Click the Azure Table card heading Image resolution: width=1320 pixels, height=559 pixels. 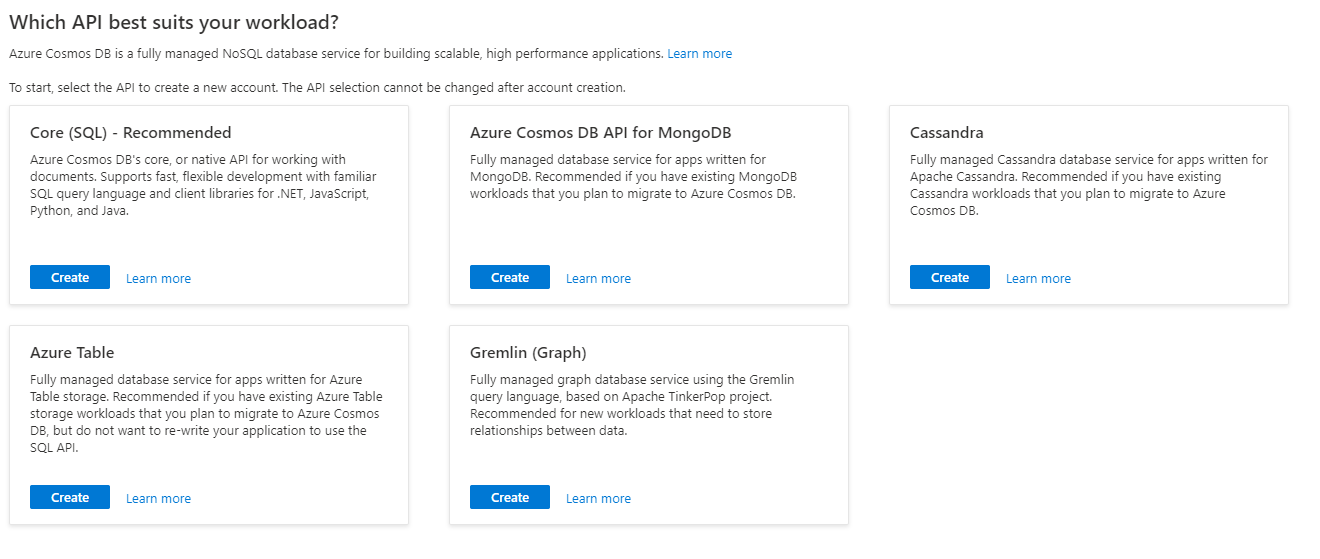pos(72,353)
